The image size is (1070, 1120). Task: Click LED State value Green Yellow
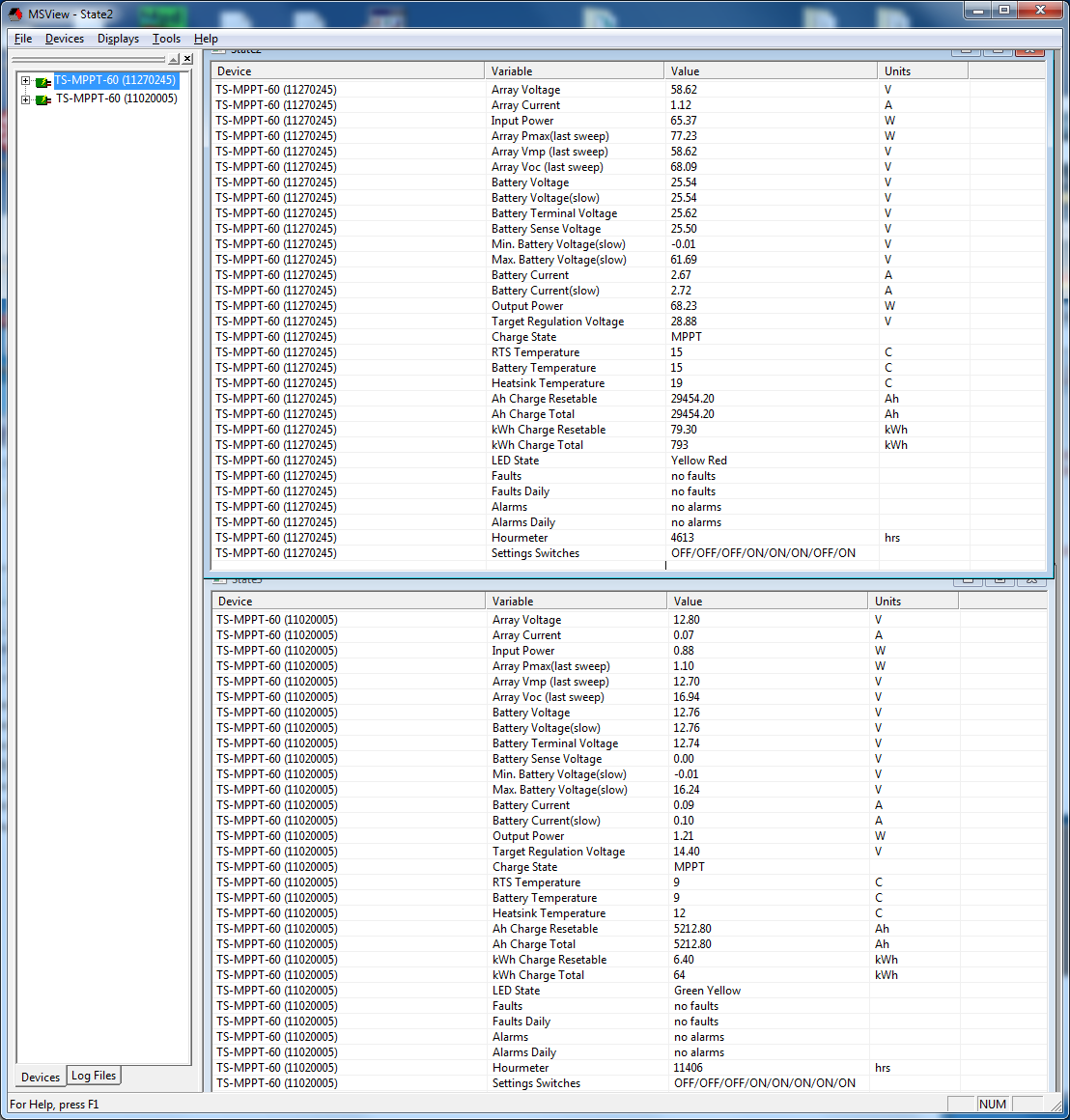[x=707, y=991]
